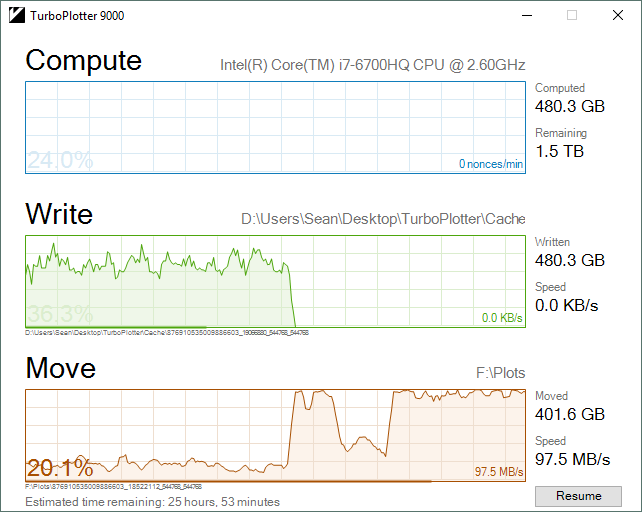Minimize the TurboPlotter 9000 window
642x512 pixels.
tap(527, 16)
